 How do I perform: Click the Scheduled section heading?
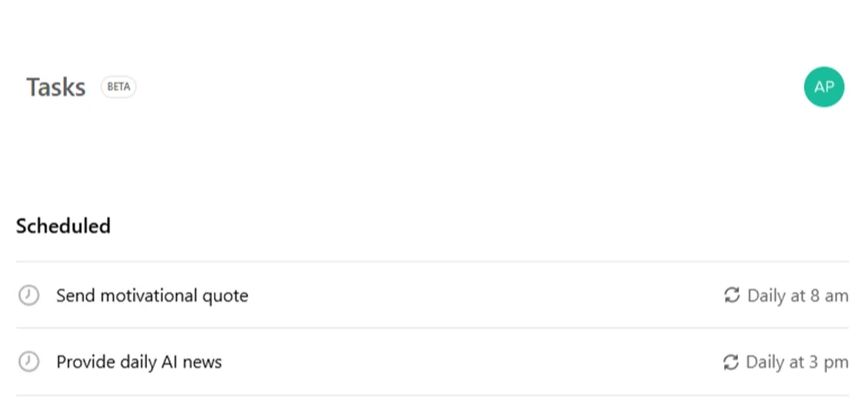point(63,226)
